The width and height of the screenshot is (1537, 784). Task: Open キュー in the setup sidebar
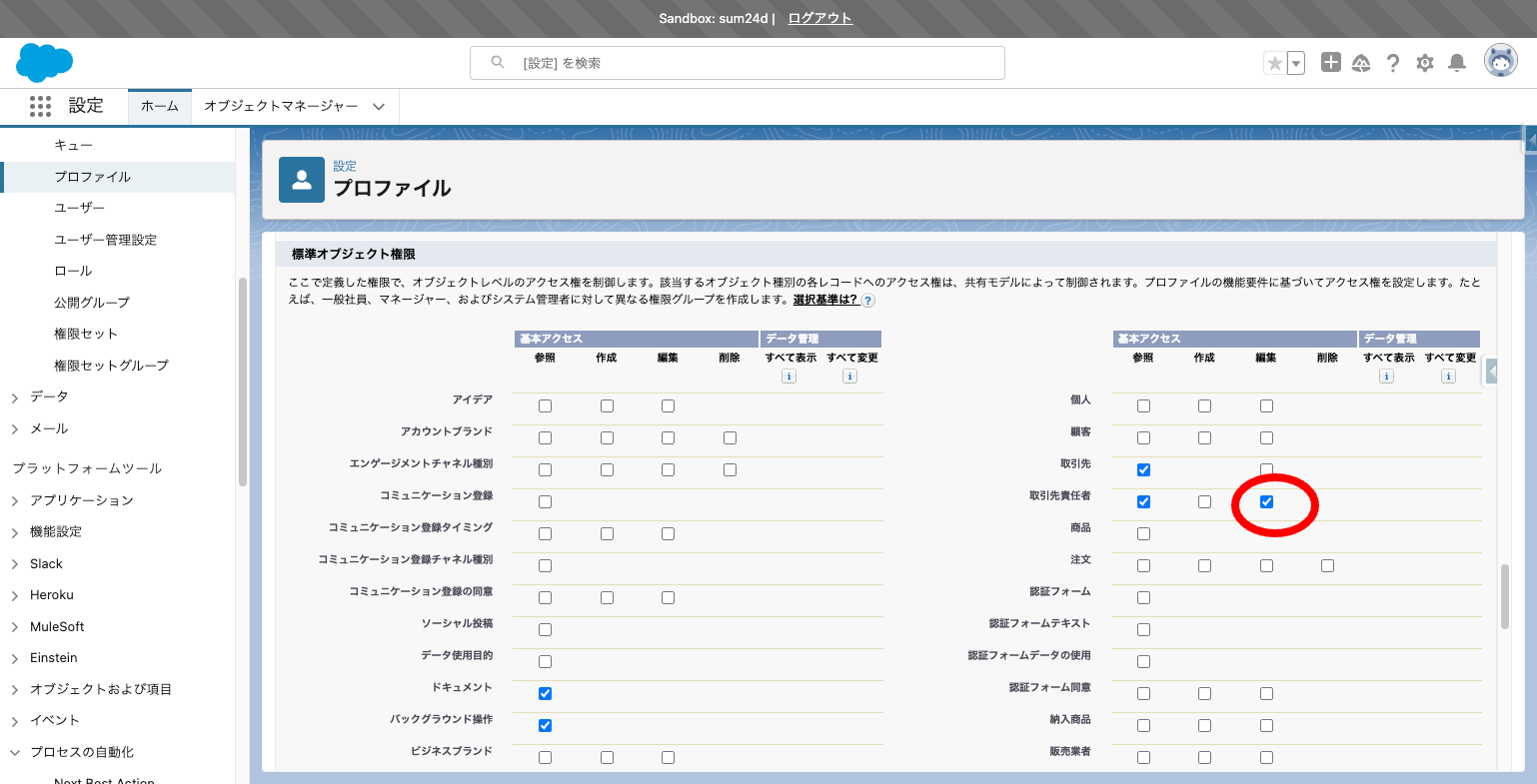[x=74, y=145]
